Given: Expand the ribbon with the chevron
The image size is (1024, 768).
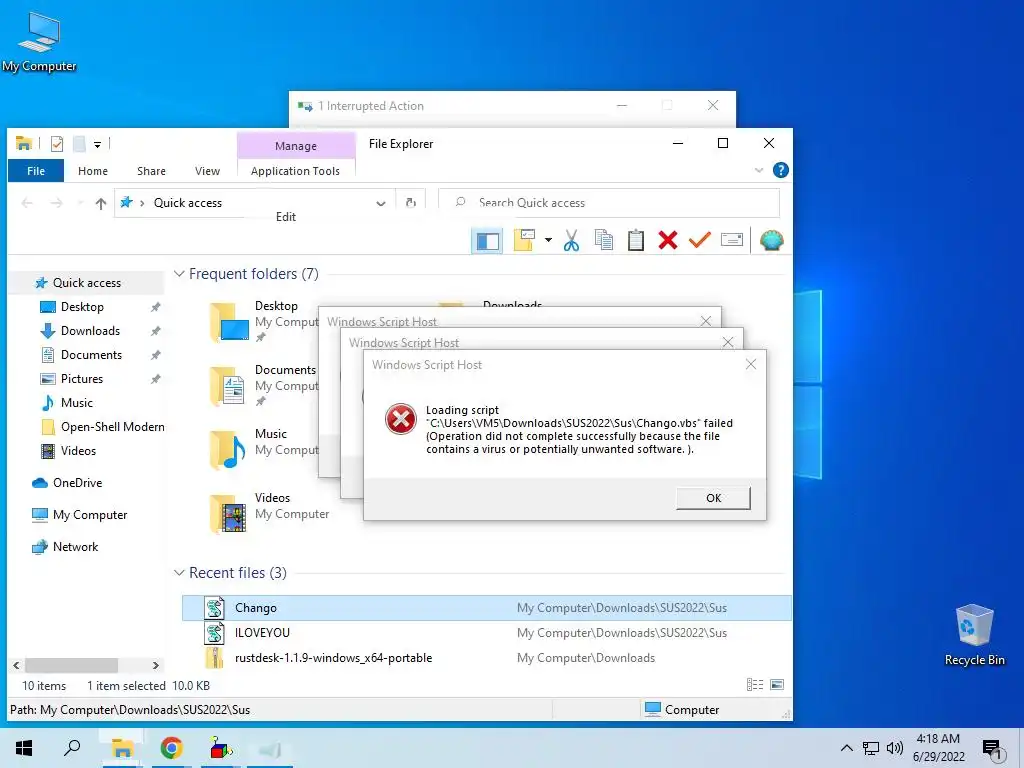Looking at the screenshot, I should (x=759, y=170).
